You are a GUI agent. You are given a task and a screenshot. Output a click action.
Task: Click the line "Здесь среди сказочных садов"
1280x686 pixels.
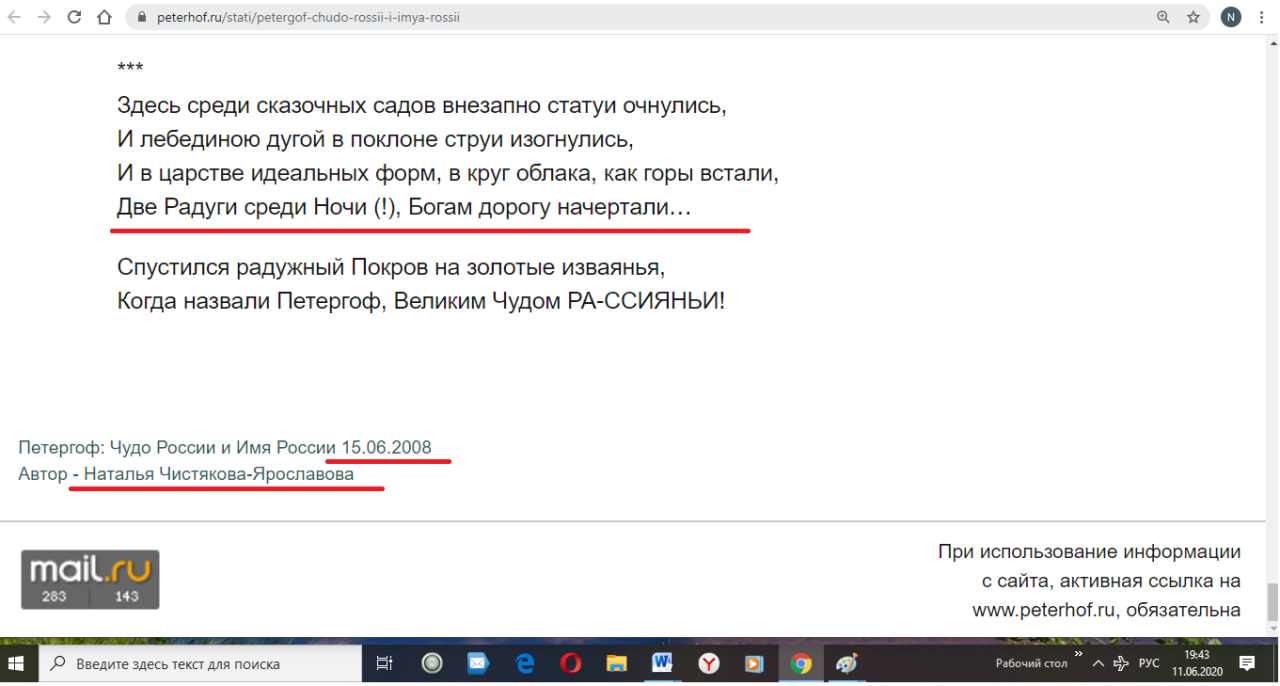coord(421,105)
